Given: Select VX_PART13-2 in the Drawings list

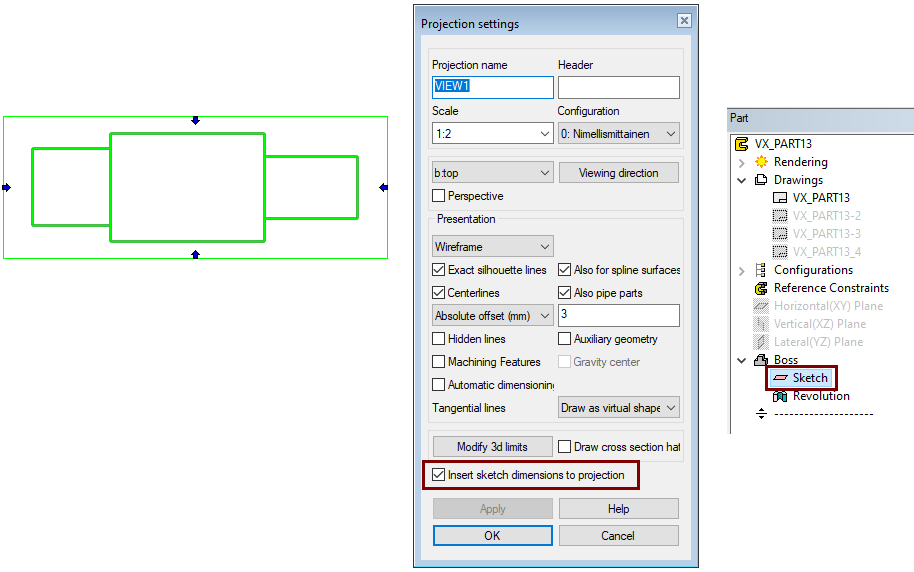Looking at the screenshot, I should click(827, 216).
